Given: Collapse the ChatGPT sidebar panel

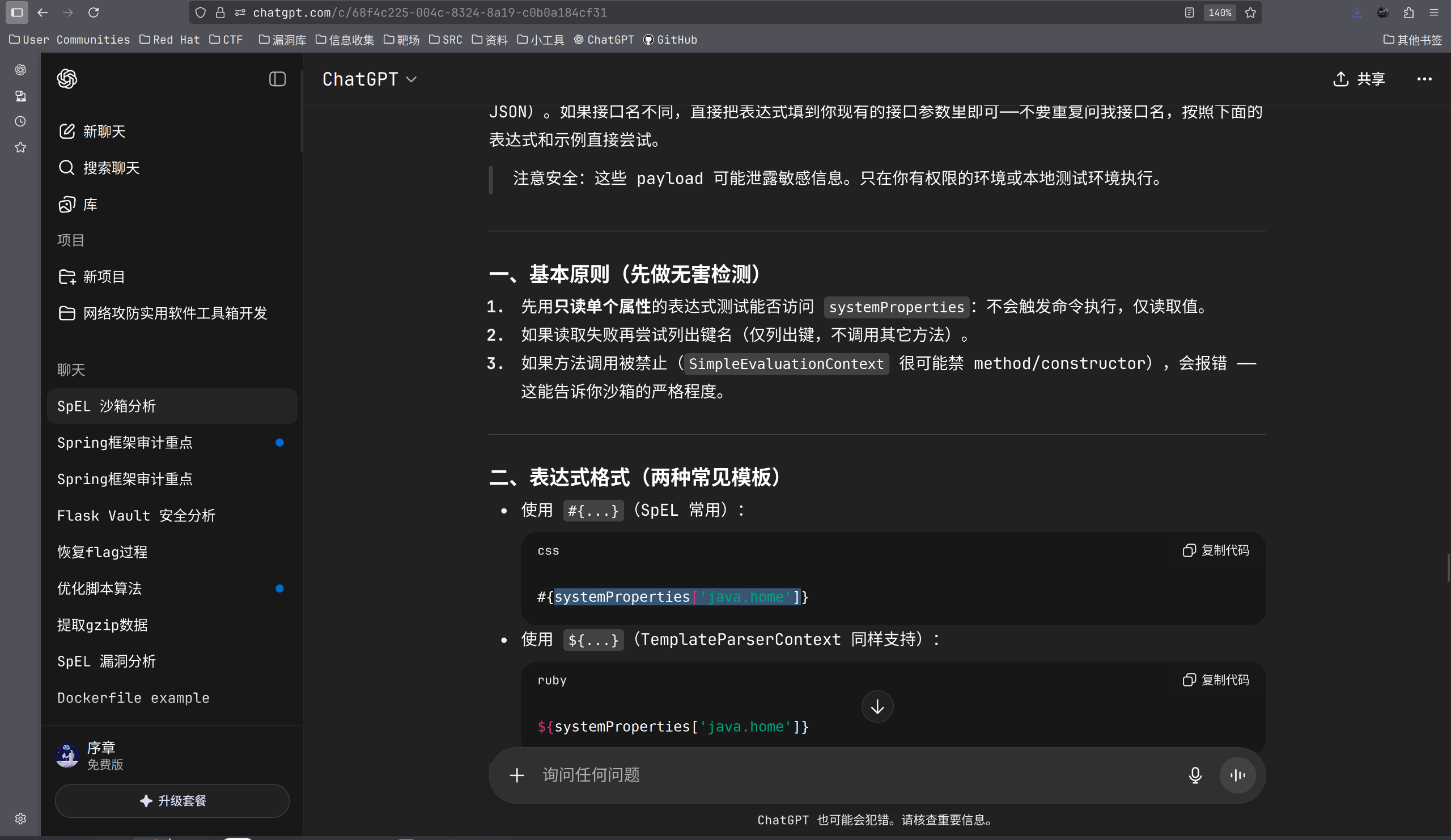Looking at the screenshot, I should click(x=277, y=79).
